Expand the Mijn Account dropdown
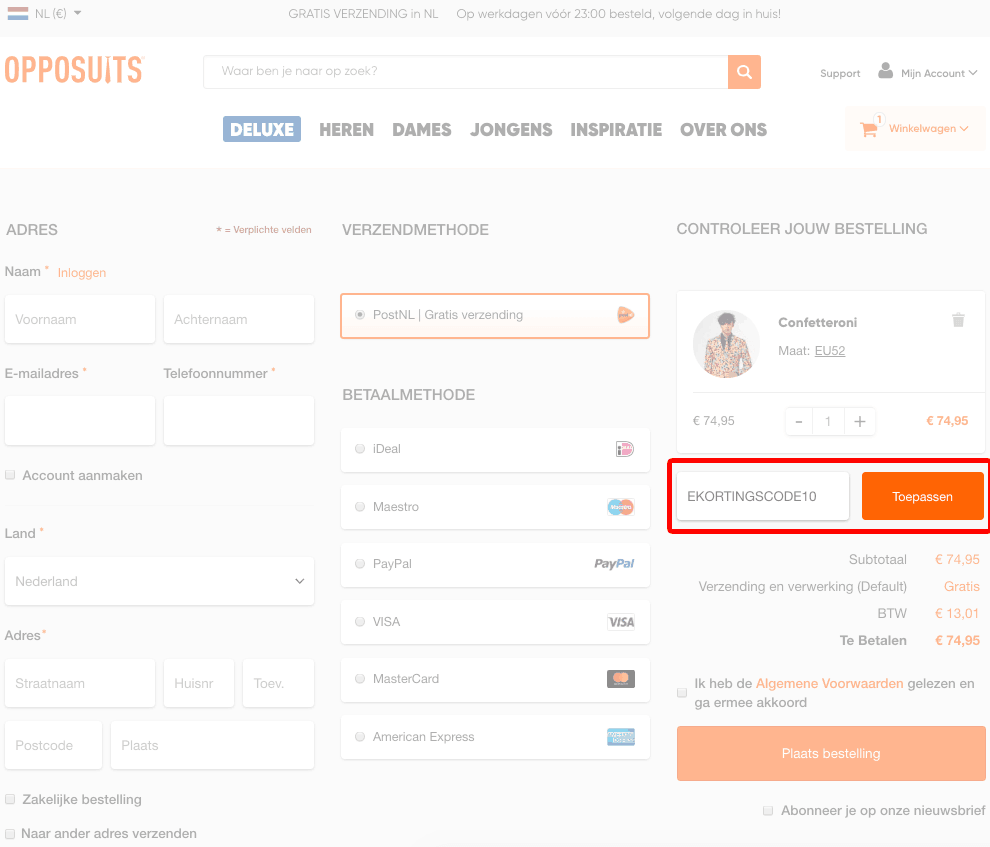Viewport: 990px width, 847px height. (x=939, y=73)
